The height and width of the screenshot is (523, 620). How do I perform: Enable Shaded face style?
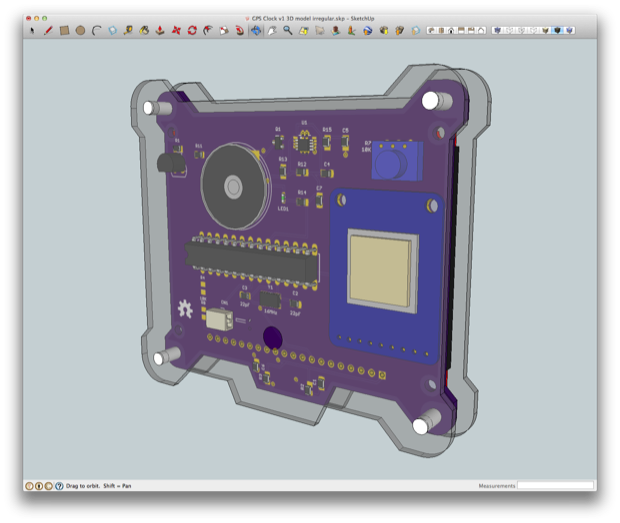point(546,30)
